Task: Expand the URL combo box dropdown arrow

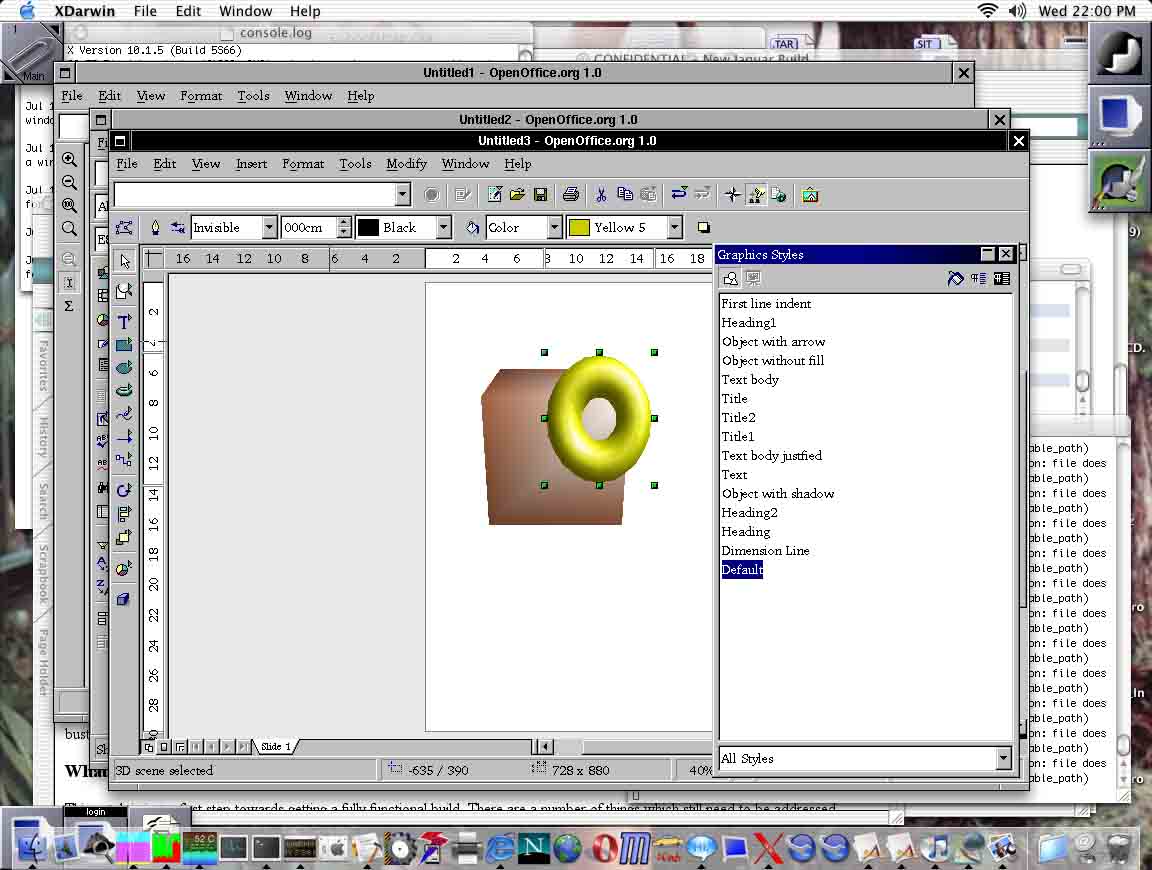Action: (403, 194)
